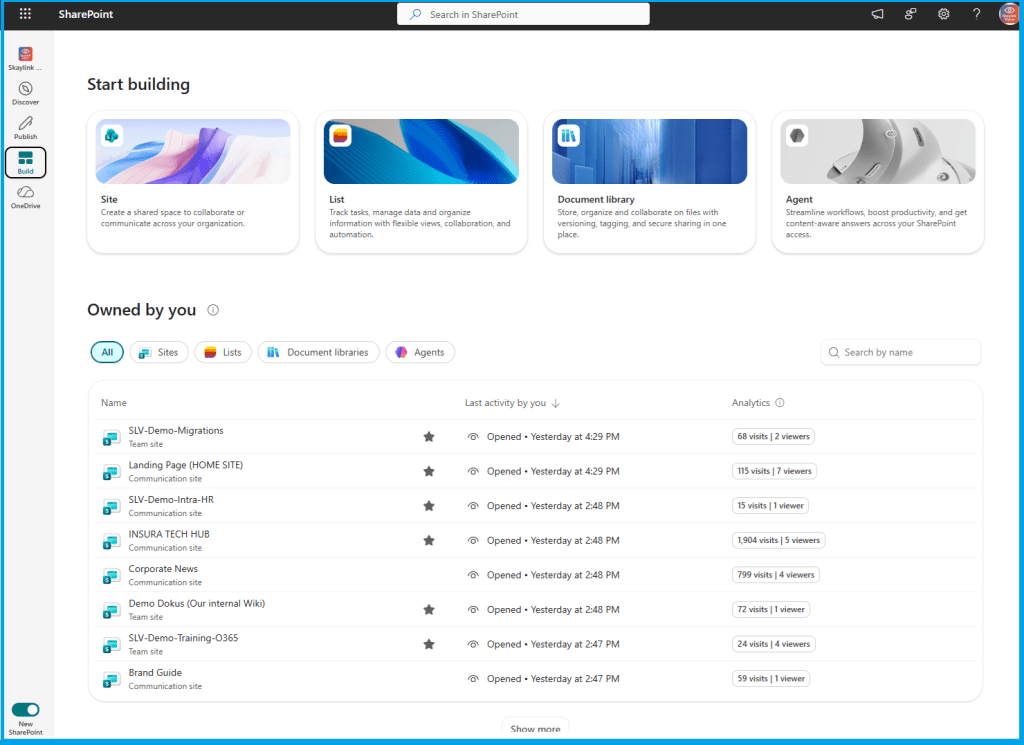This screenshot has height=745, width=1024.
Task: Toggle the star for INSURA TECH HUB
Action: (x=429, y=541)
